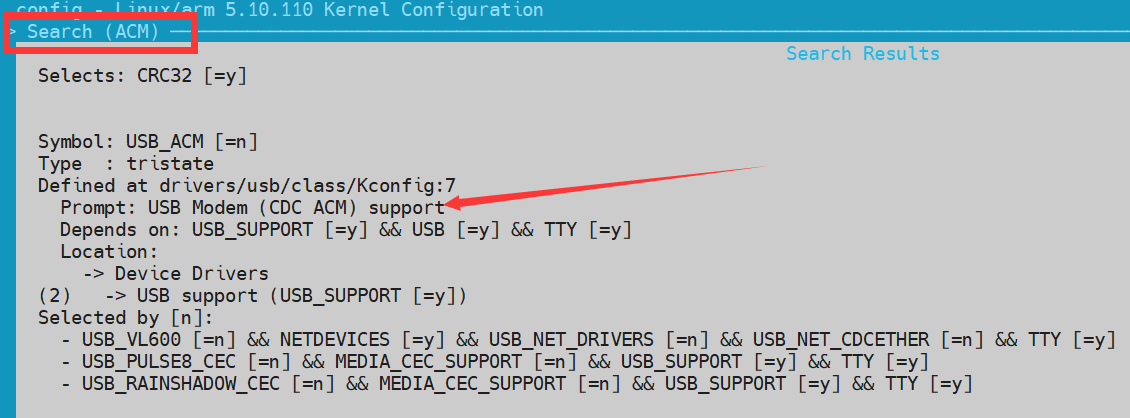
Task: Click the USB_PULSE8_CEC dependency line
Action: tap(494, 362)
